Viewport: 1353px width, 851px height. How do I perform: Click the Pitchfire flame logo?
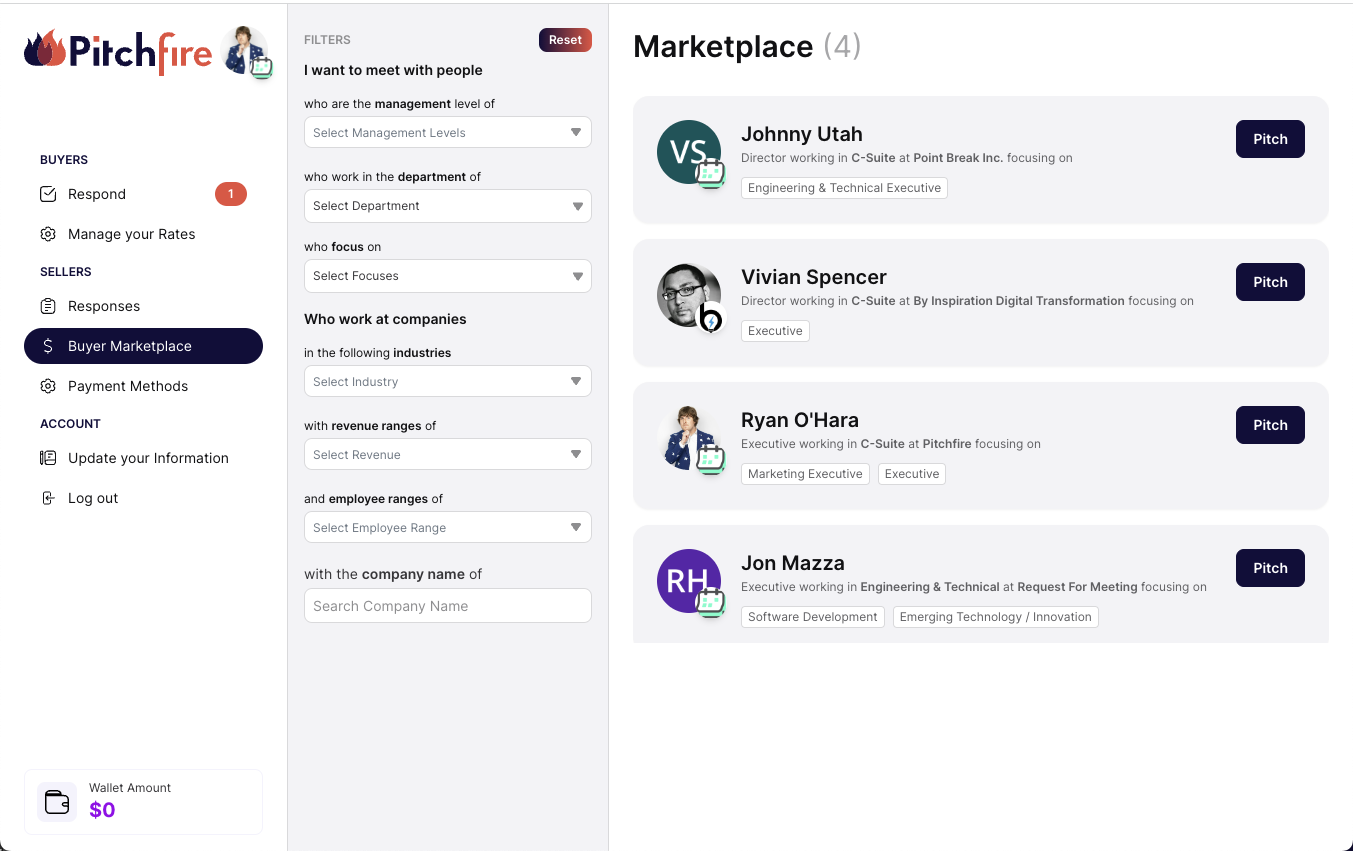coord(45,49)
